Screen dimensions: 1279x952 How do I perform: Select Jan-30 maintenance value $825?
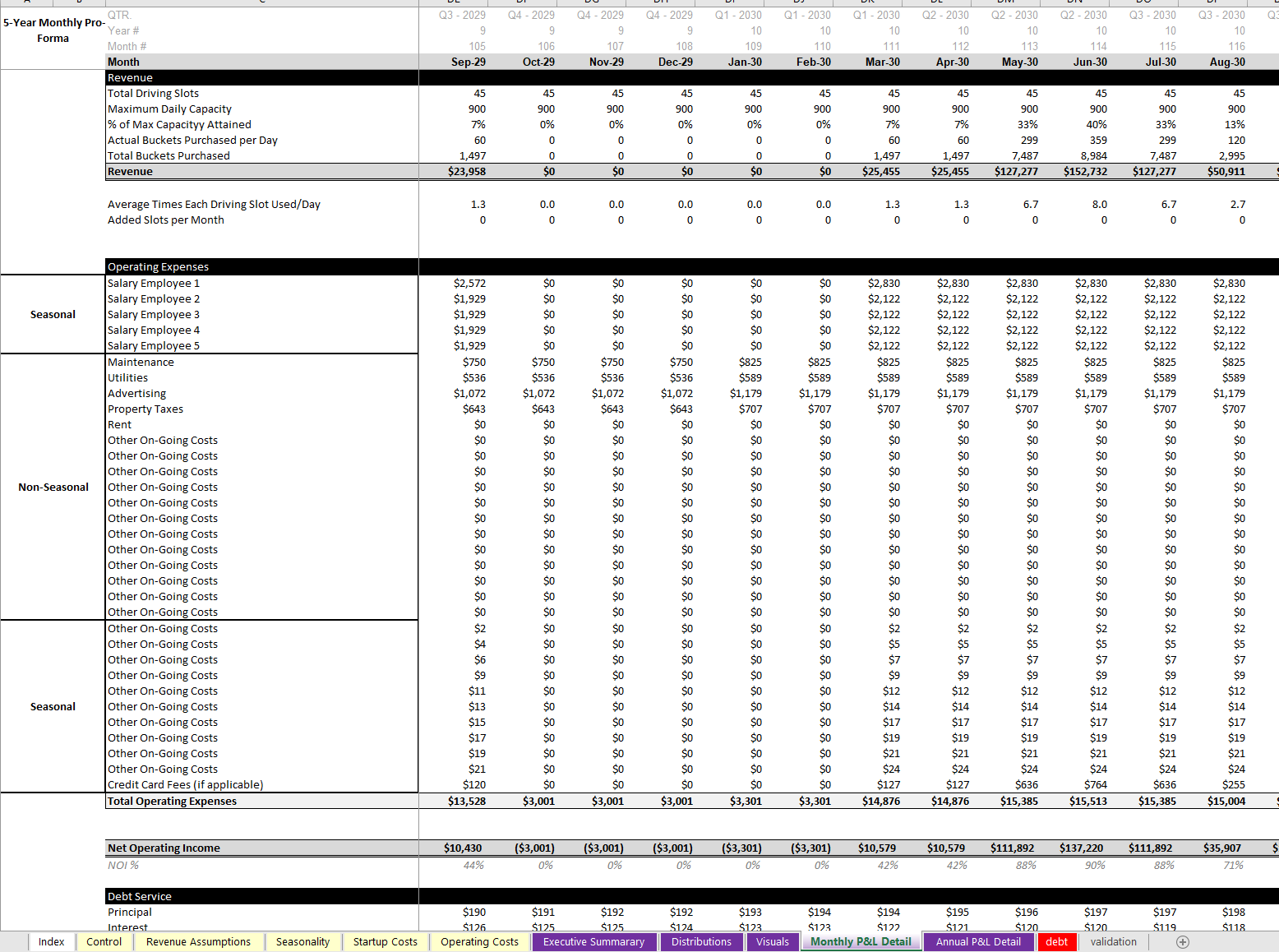[750, 362]
